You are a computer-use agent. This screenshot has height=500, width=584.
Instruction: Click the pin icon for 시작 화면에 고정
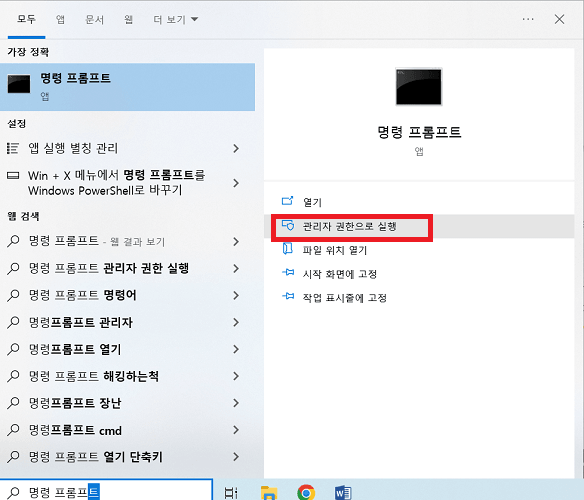pyautogui.click(x=288, y=273)
